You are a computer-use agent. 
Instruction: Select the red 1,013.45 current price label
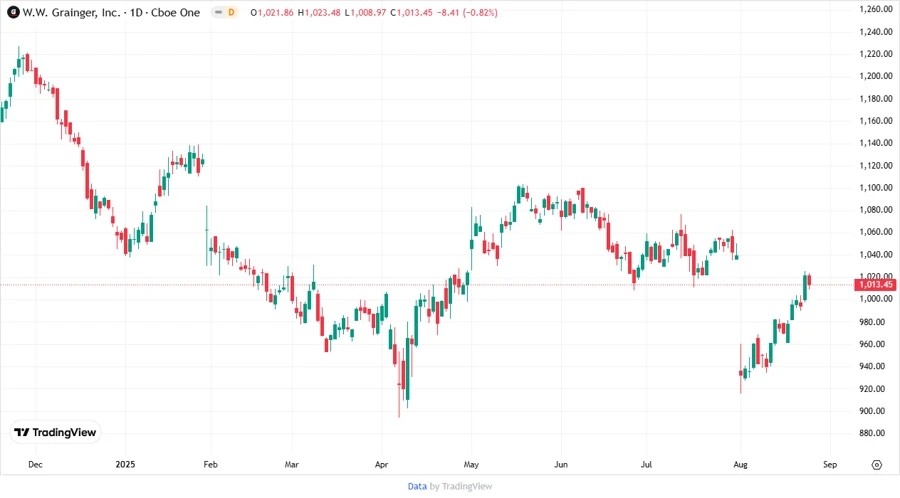876,285
